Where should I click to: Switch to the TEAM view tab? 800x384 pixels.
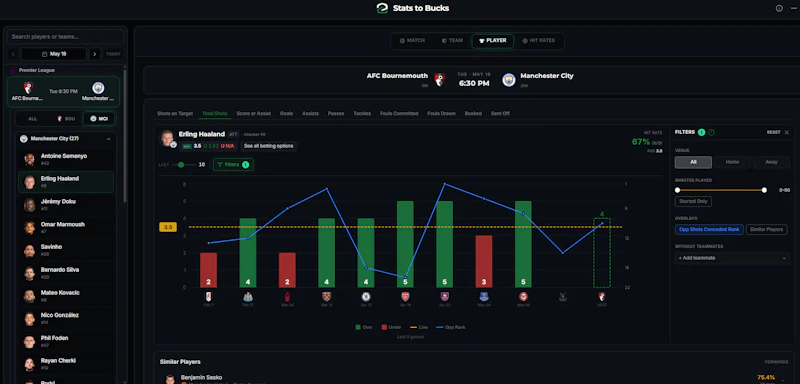pyautogui.click(x=452, y=41)
